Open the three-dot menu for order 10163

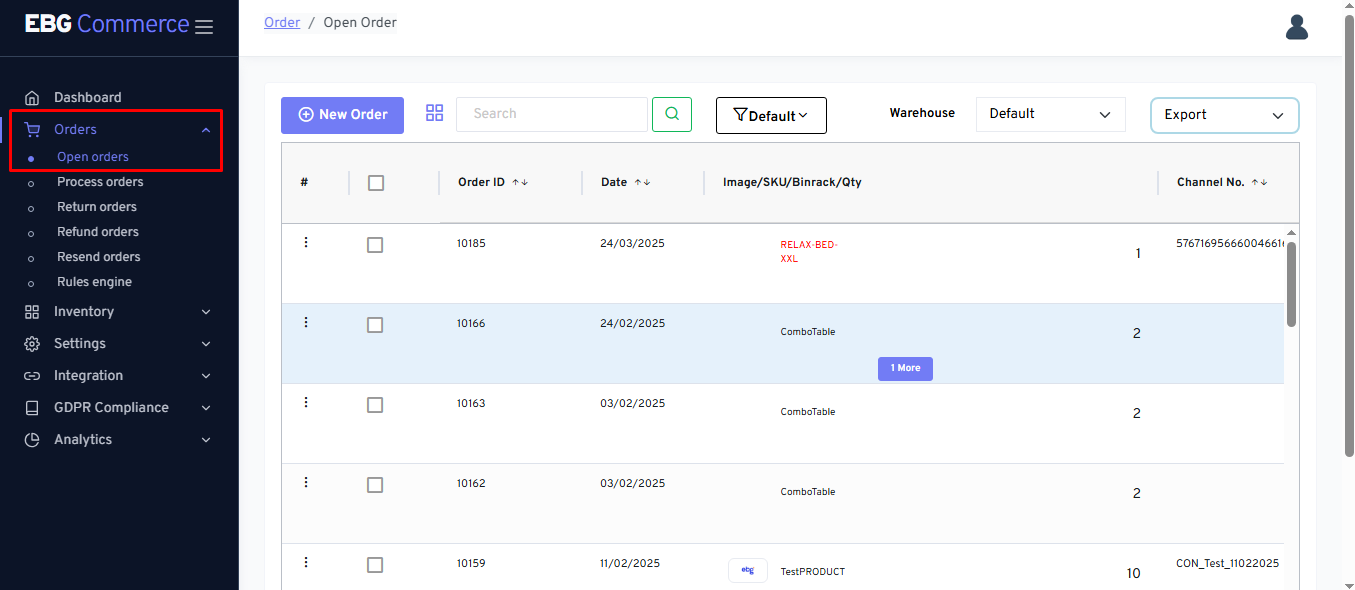306,402
